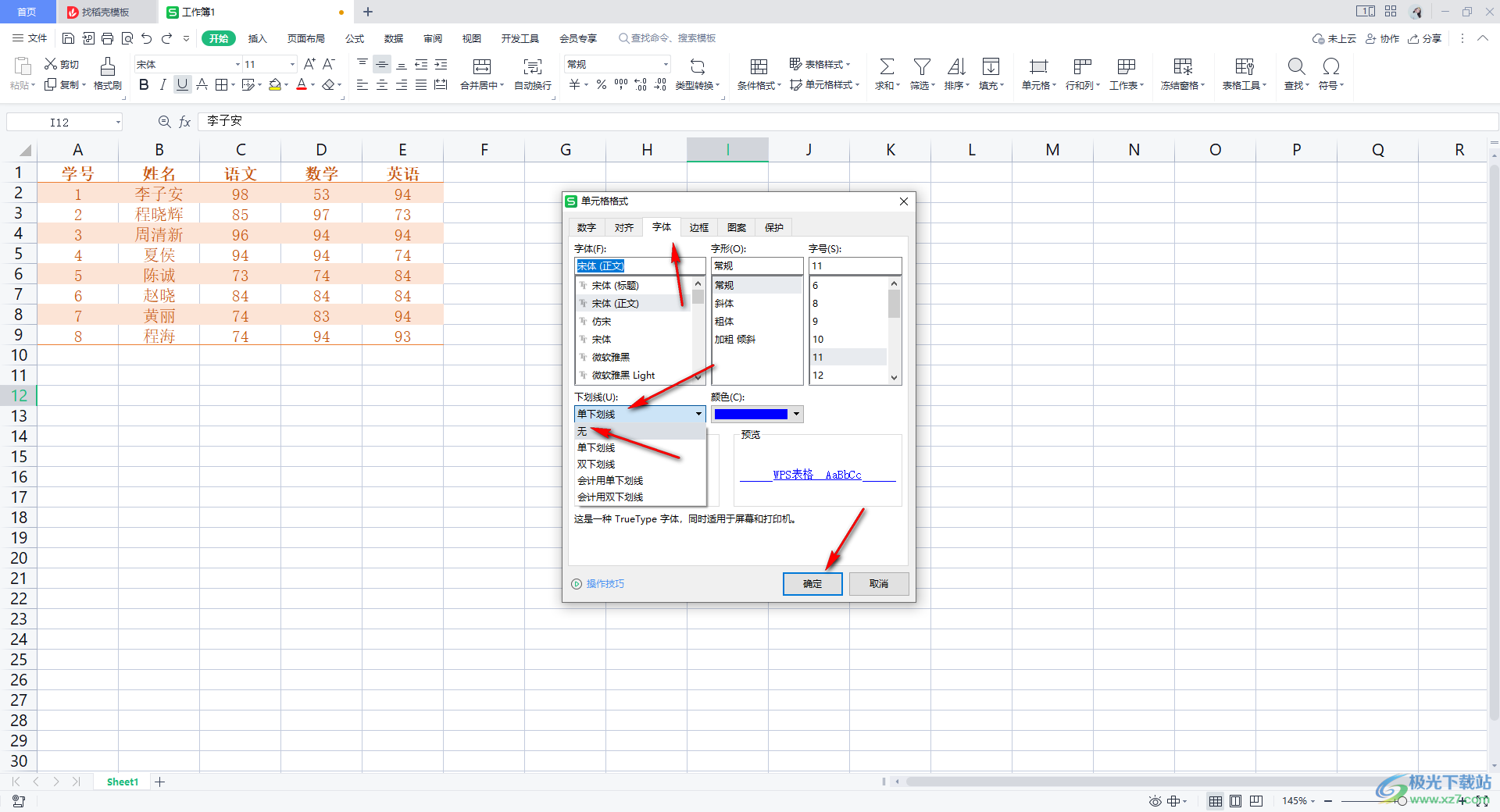The width and height of the screenshot is (1500, 812).
Task: Open the font size dropdown in ribbon
Action: 292,64
